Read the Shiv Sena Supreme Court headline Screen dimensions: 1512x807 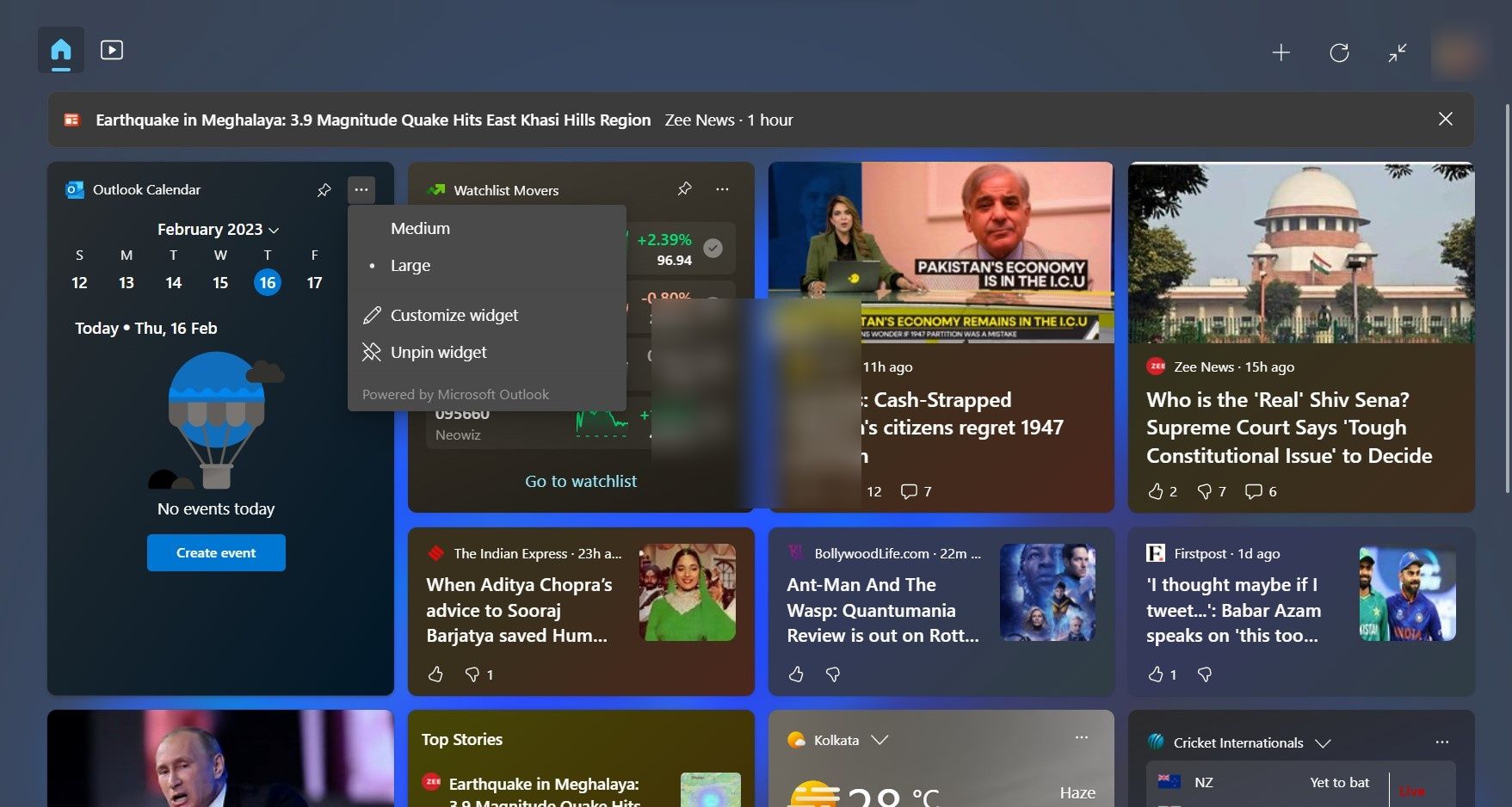coord(1289,428)
